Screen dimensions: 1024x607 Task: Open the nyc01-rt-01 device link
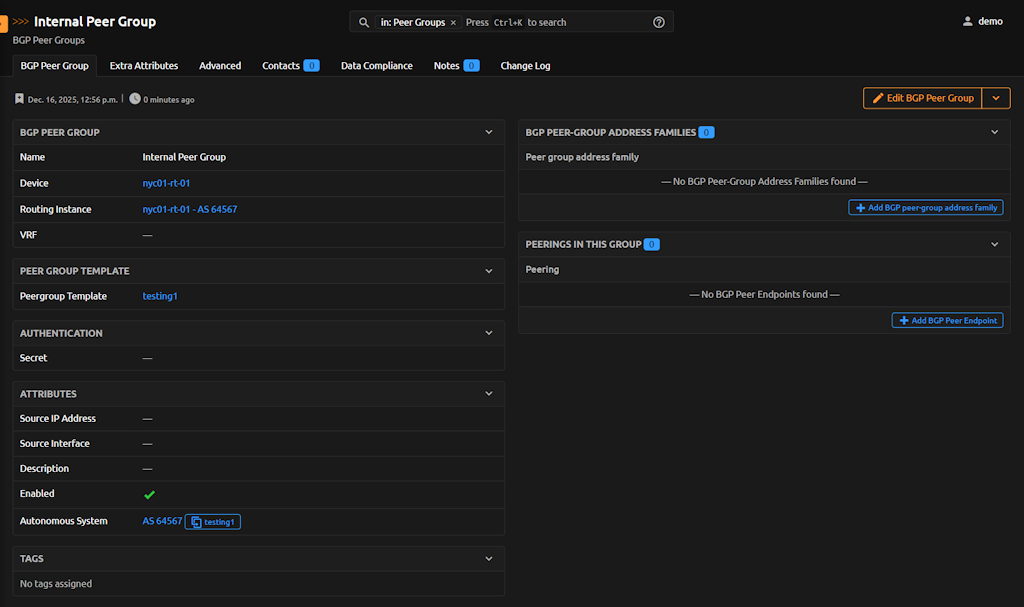(x=166, y=184)
